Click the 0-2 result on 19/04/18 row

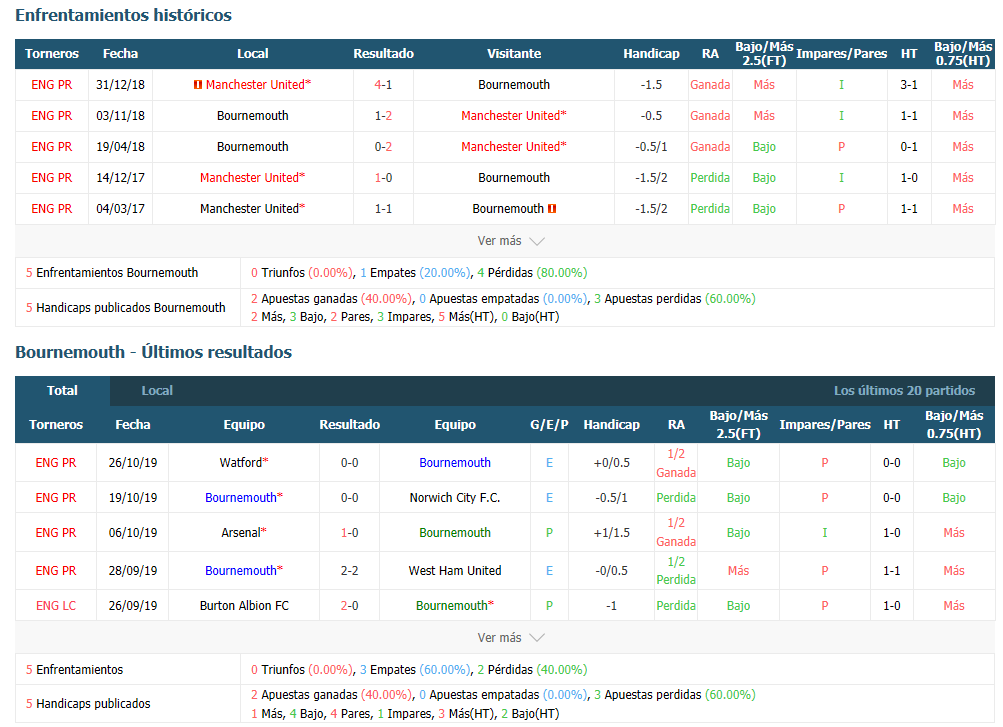pyautogui.click(x=383, y=146)
